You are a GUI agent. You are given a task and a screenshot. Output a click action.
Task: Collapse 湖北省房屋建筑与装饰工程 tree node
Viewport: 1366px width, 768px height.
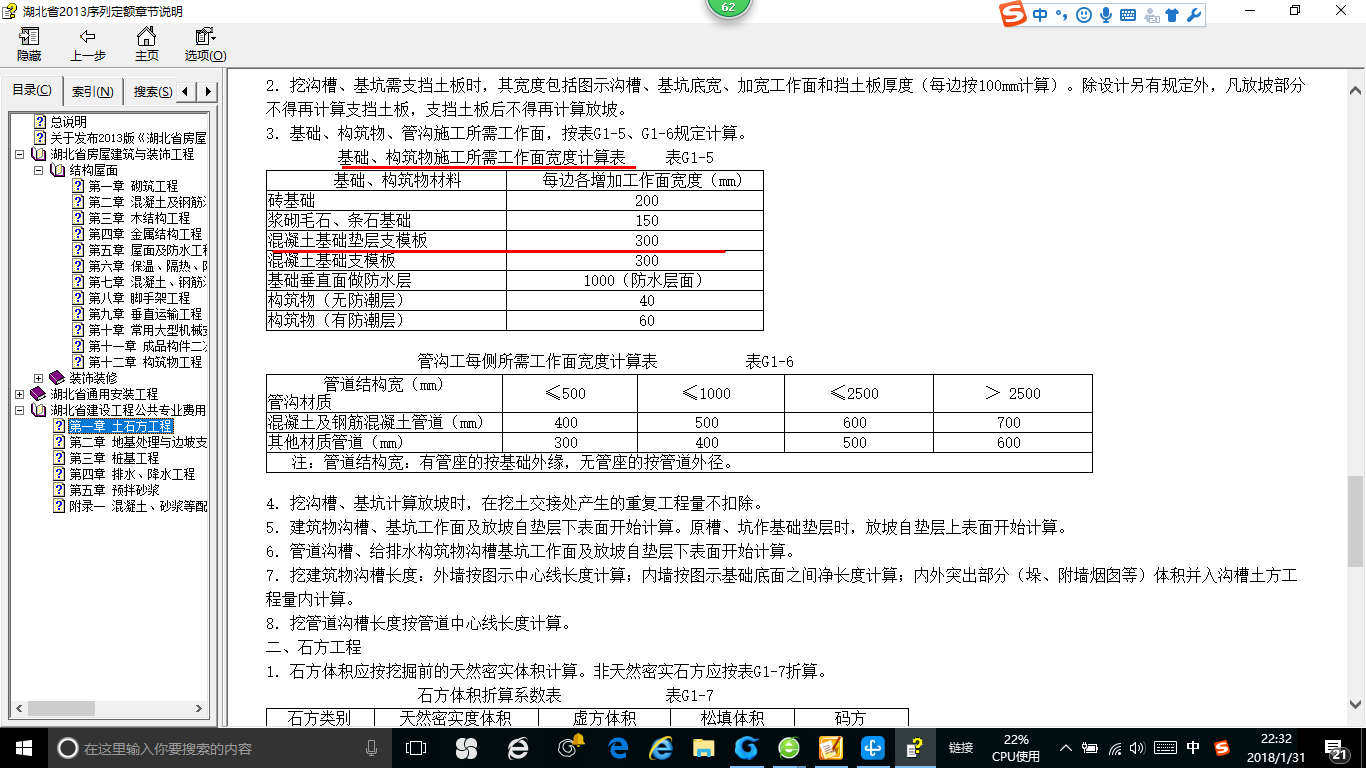pos(21,155)
